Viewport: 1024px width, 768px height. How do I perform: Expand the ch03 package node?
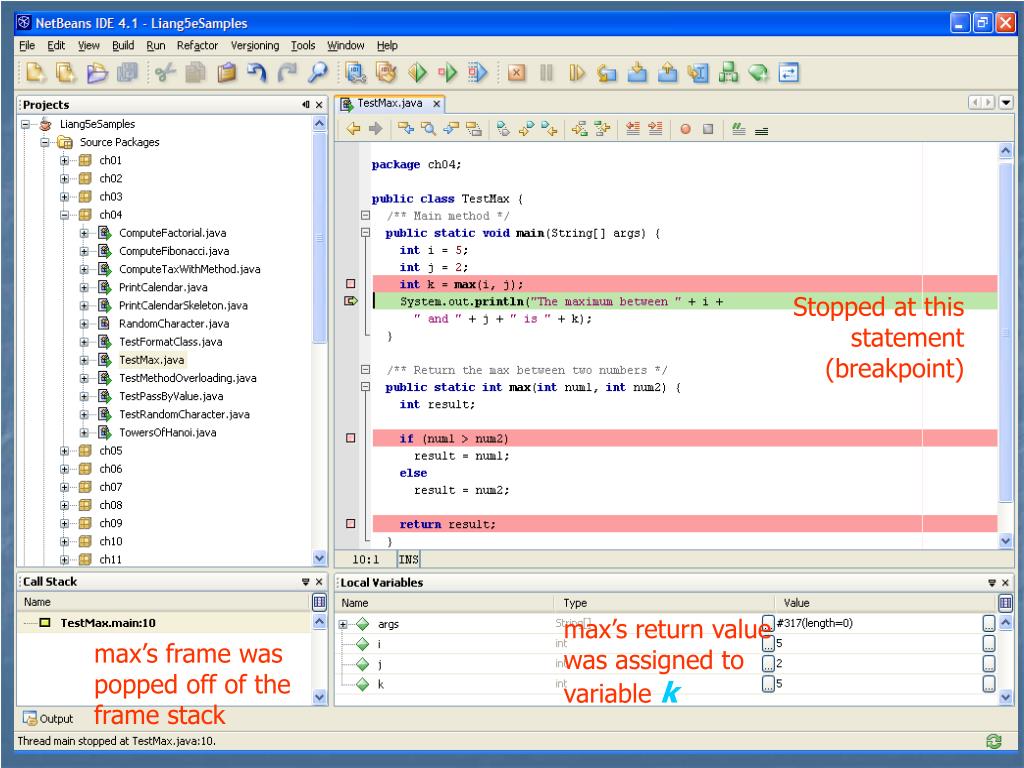[64, 197]
